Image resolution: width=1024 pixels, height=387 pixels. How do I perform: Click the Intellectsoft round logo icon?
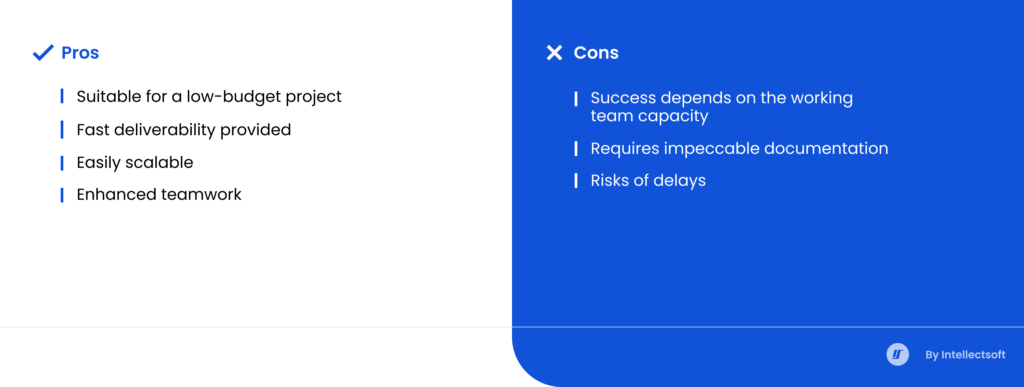coord(897,354)
